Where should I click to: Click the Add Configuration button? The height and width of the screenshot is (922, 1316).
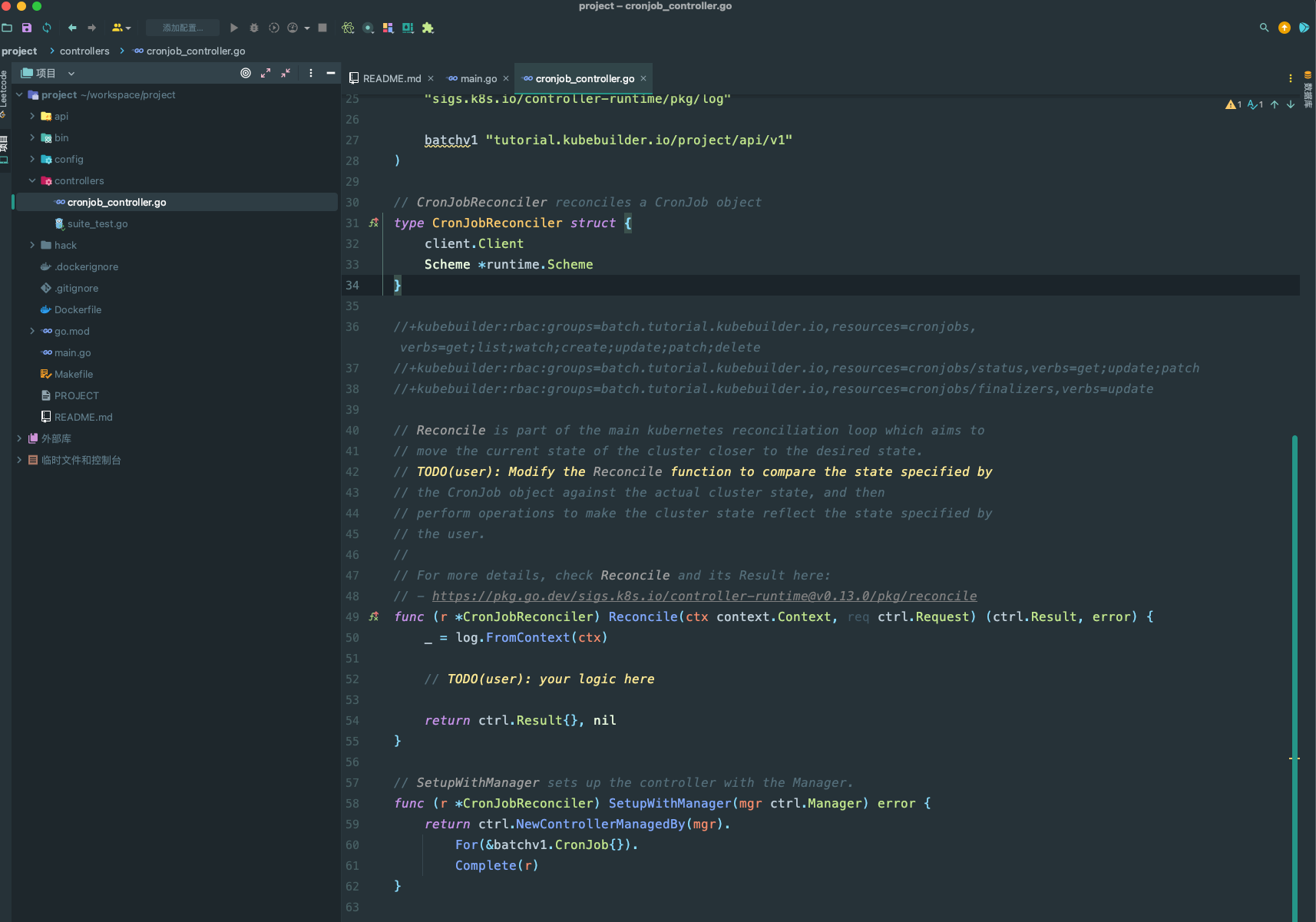click(183, 28)
